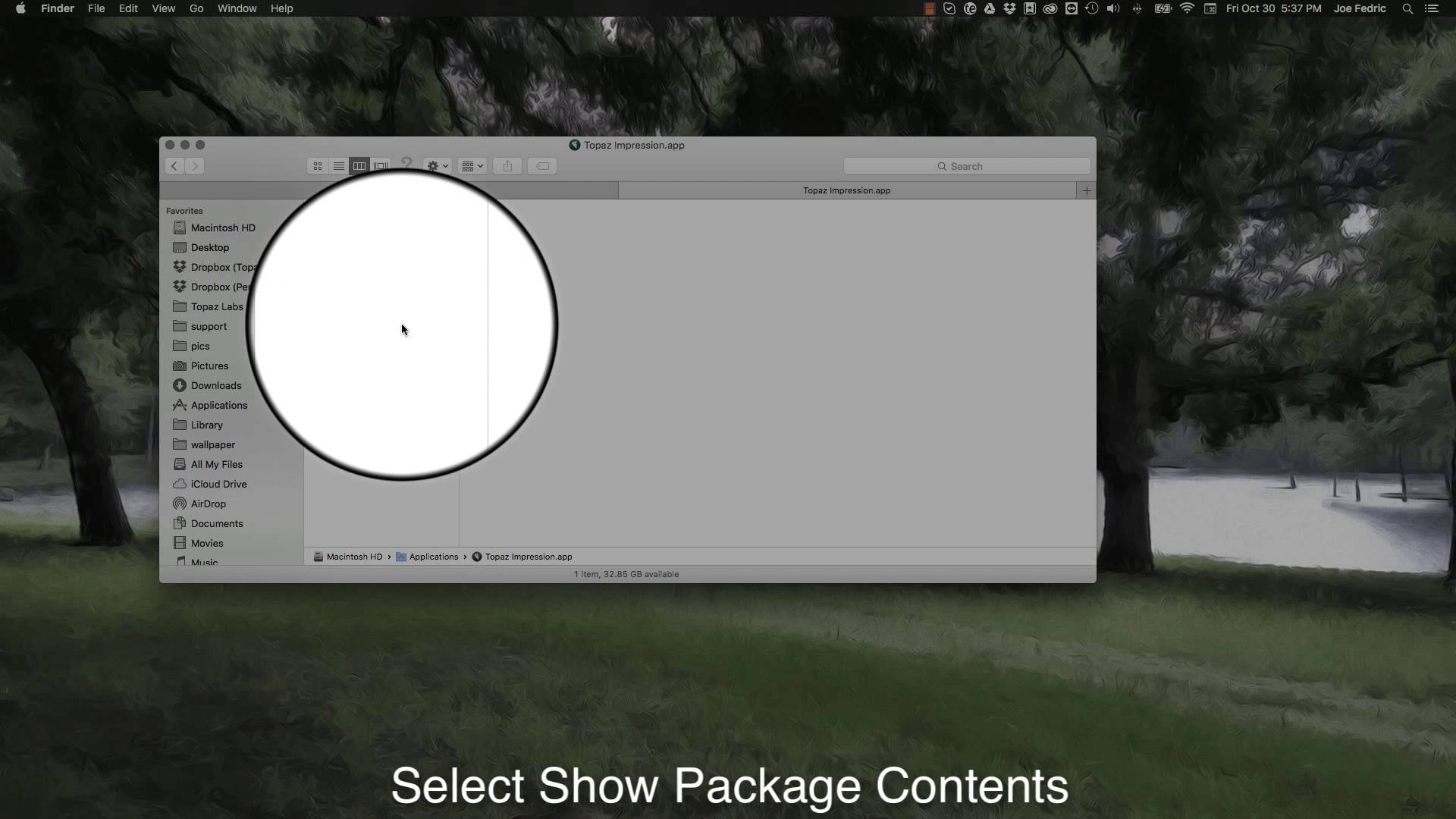The height and width of the screenshot is (819, 1456).
Task: Switch to list view in Finder toolbar
Action: 339,166
